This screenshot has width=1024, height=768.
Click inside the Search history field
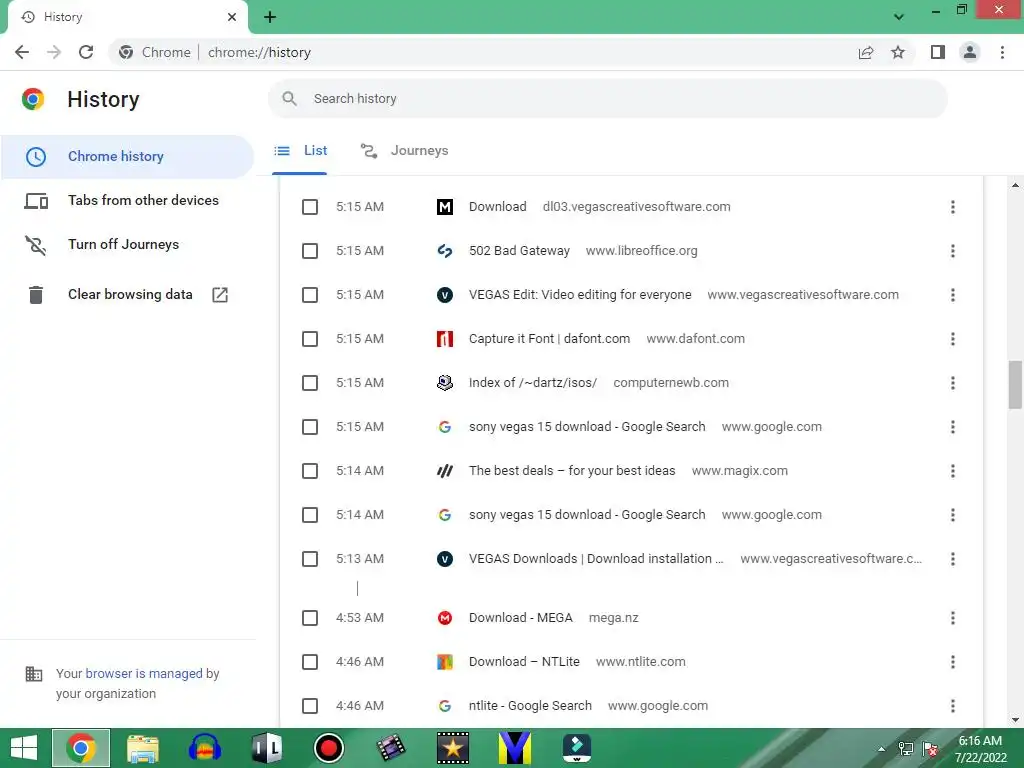[607, 99]
